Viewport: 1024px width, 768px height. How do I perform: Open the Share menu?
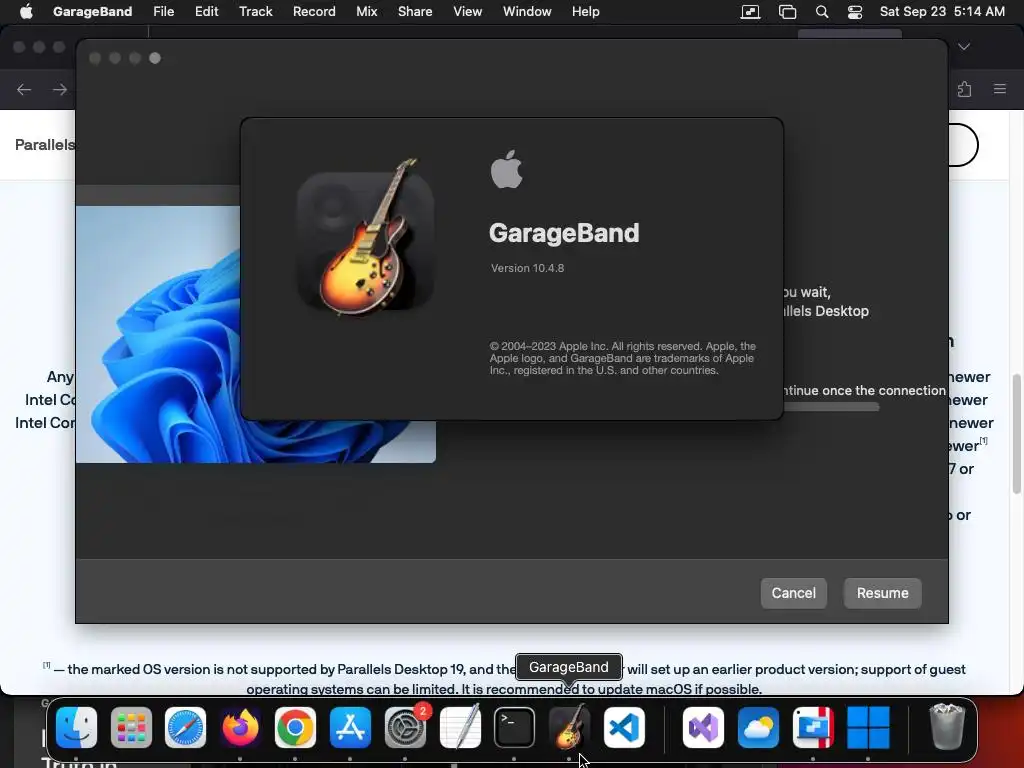415,11
